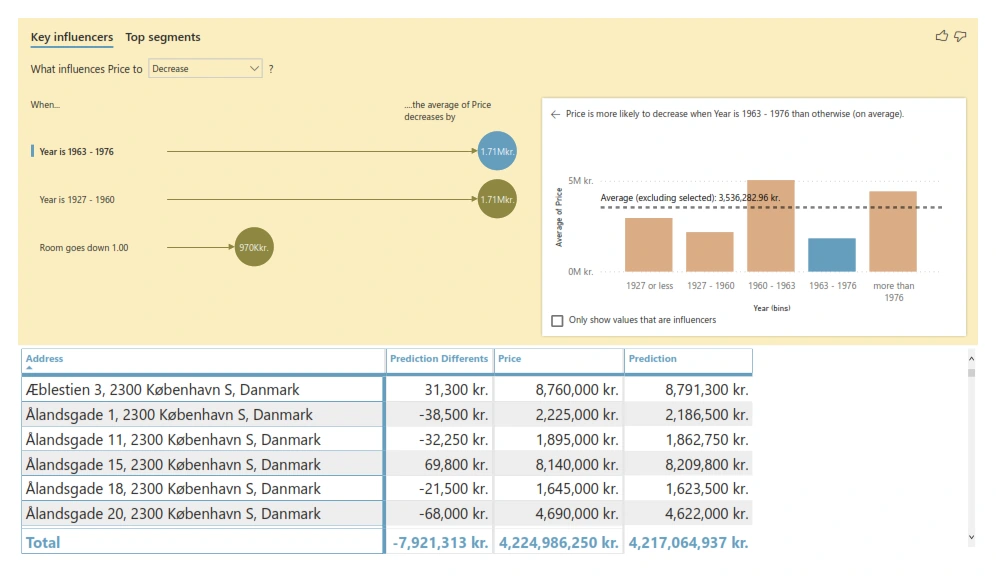Screen dimensions: 996x576
Task: Click the back arrow in the detail chart
Action: tap(555, 114)
